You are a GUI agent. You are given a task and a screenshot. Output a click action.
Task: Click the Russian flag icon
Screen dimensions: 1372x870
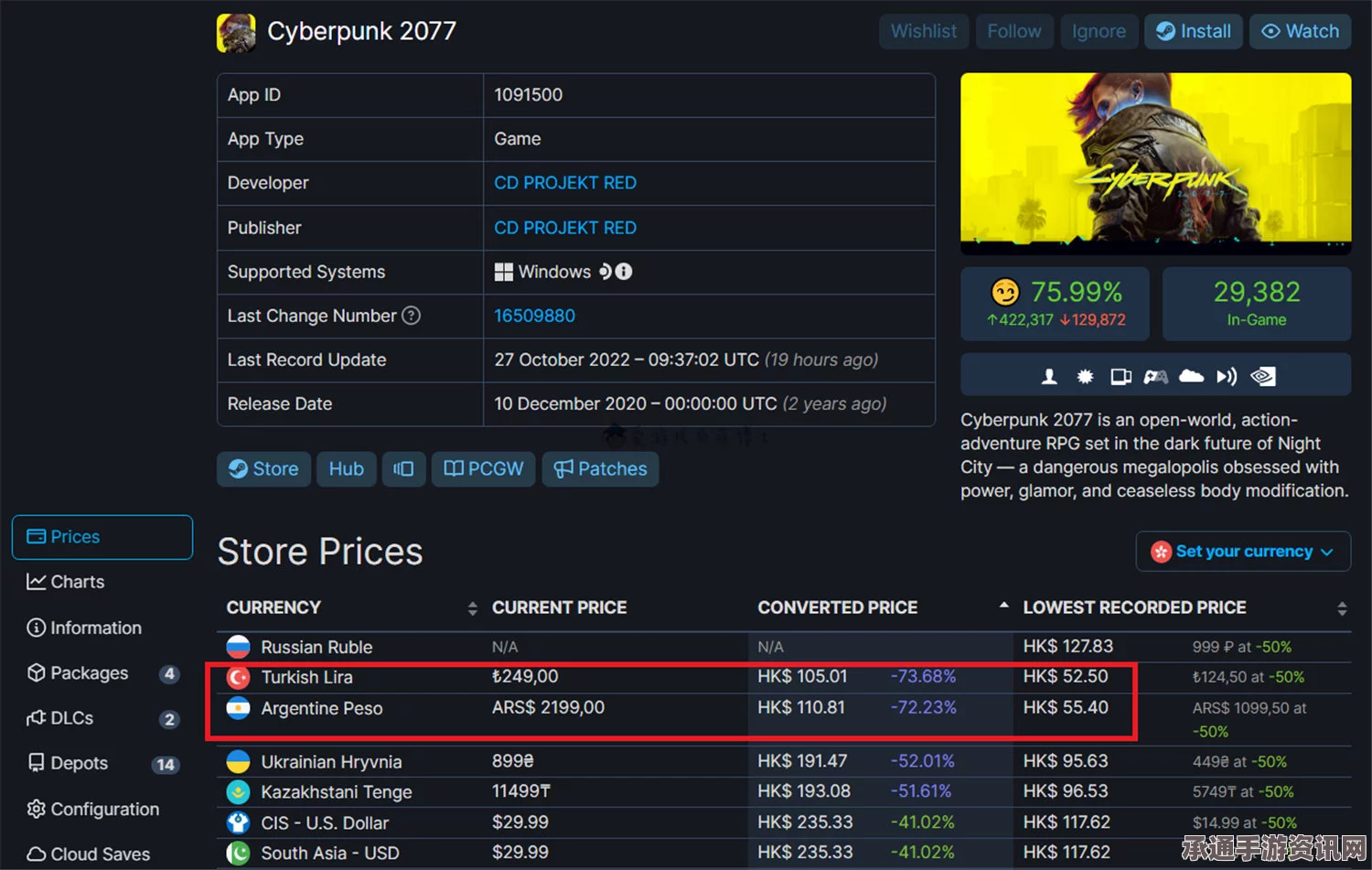(x=238, y=647)
